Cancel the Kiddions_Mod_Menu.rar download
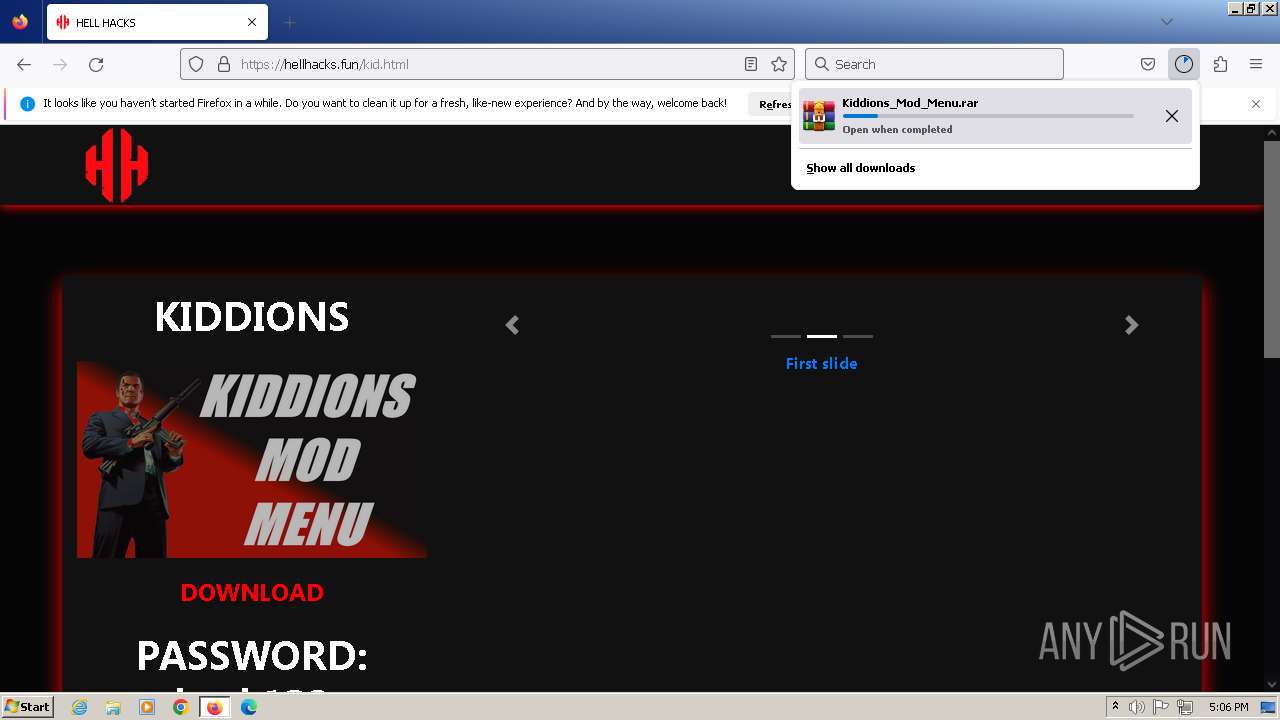The image size is (1280, 720). (x=1172, y=116)
